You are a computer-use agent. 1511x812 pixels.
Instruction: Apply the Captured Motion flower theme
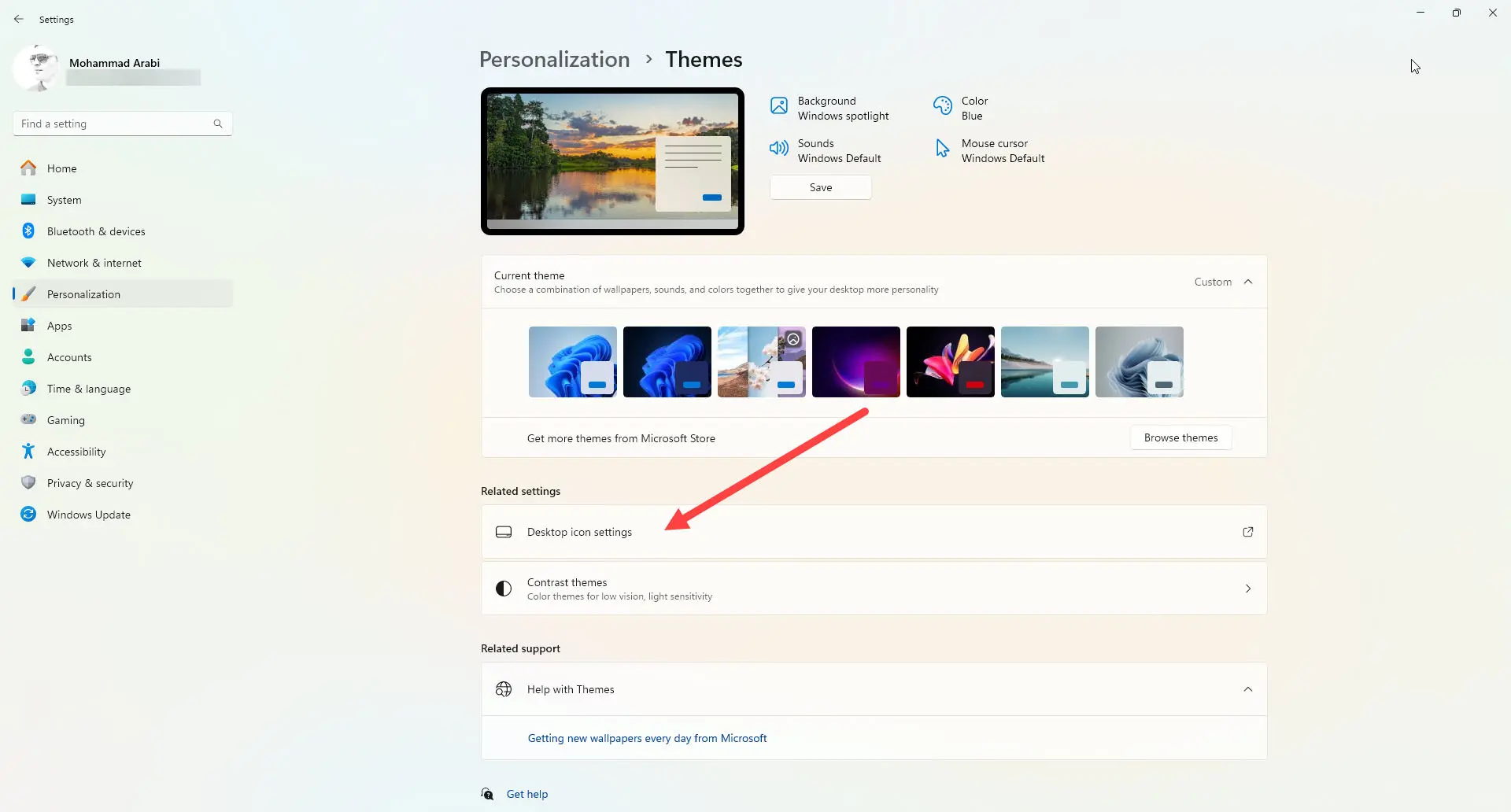pos(951,362)
